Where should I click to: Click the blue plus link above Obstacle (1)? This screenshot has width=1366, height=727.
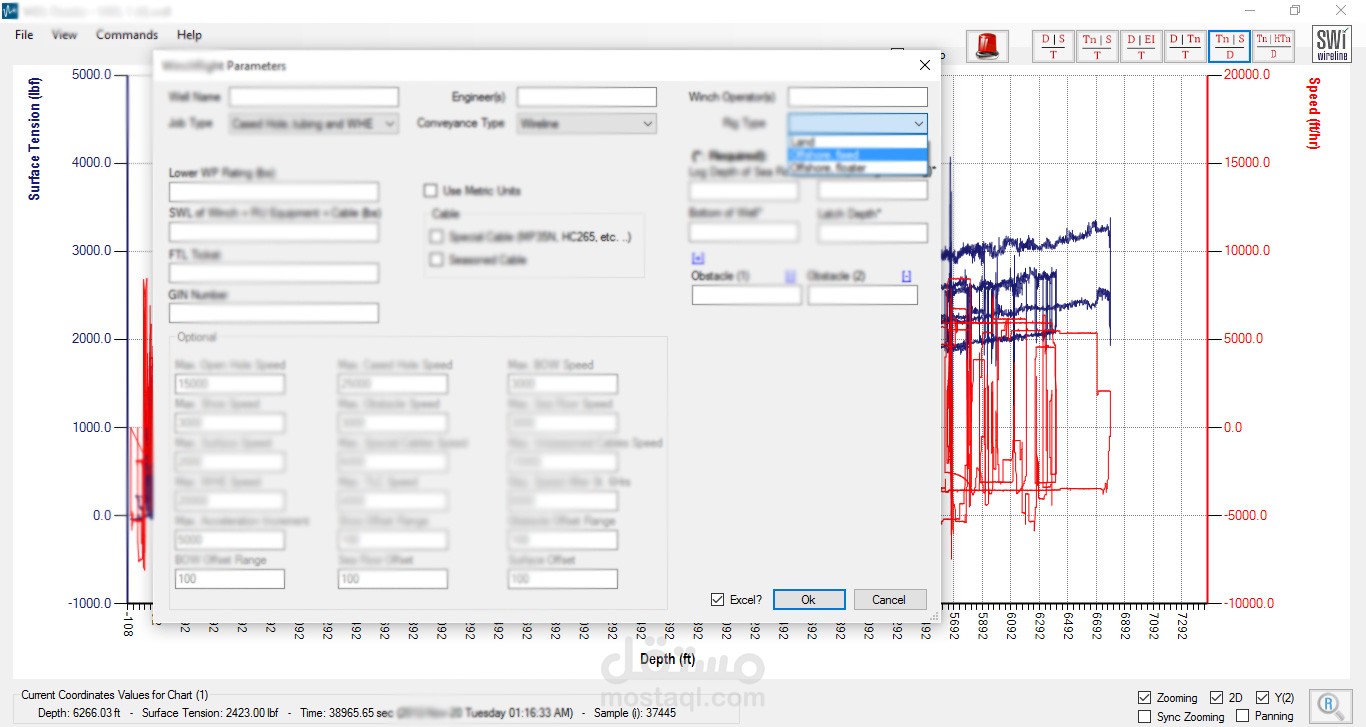[x=697, y=258]
